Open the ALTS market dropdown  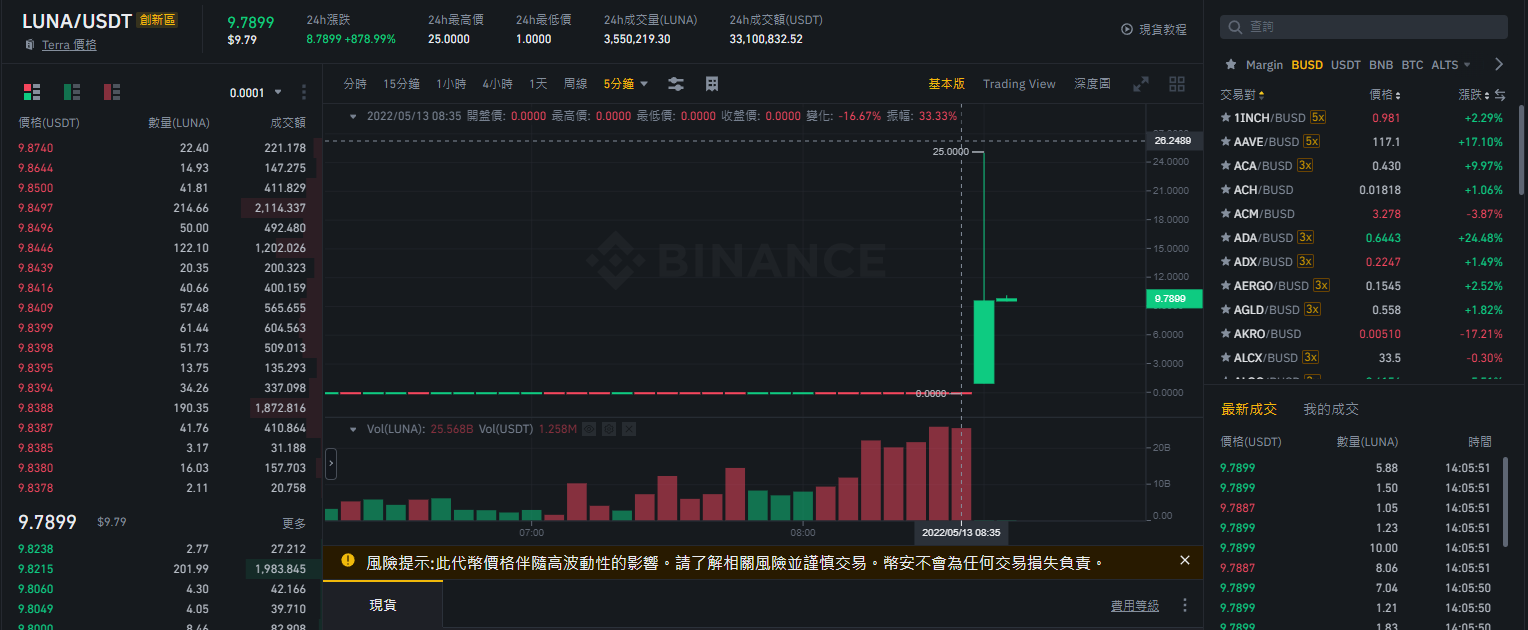pos(1451,64)
